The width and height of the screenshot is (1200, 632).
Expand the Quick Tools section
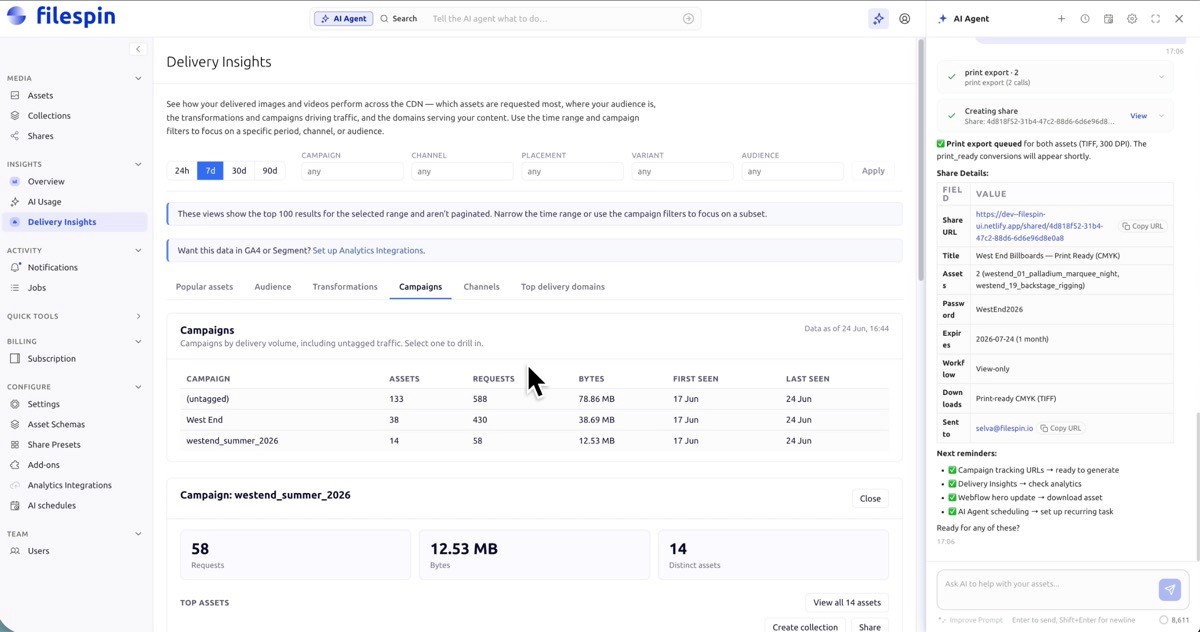click(138, 316)
